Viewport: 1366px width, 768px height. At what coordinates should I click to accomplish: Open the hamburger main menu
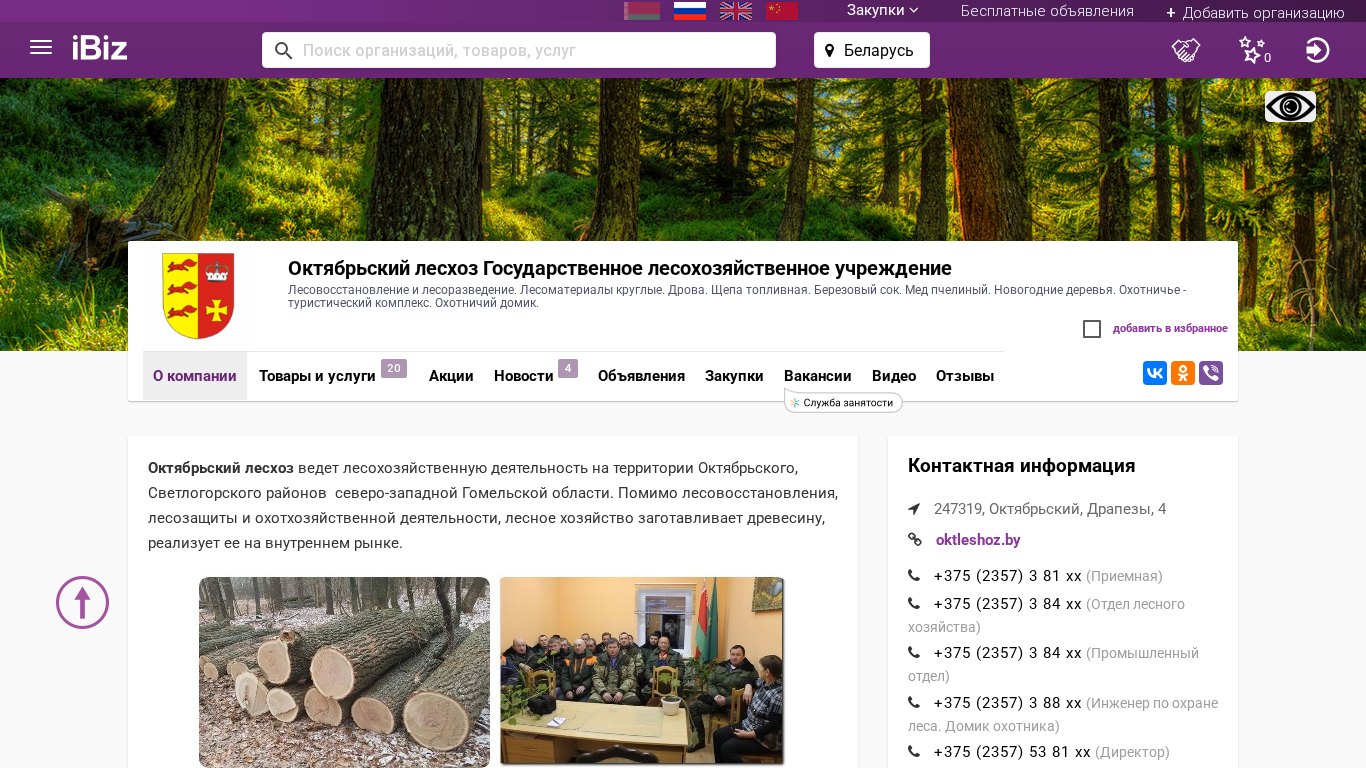click(41, 47)
